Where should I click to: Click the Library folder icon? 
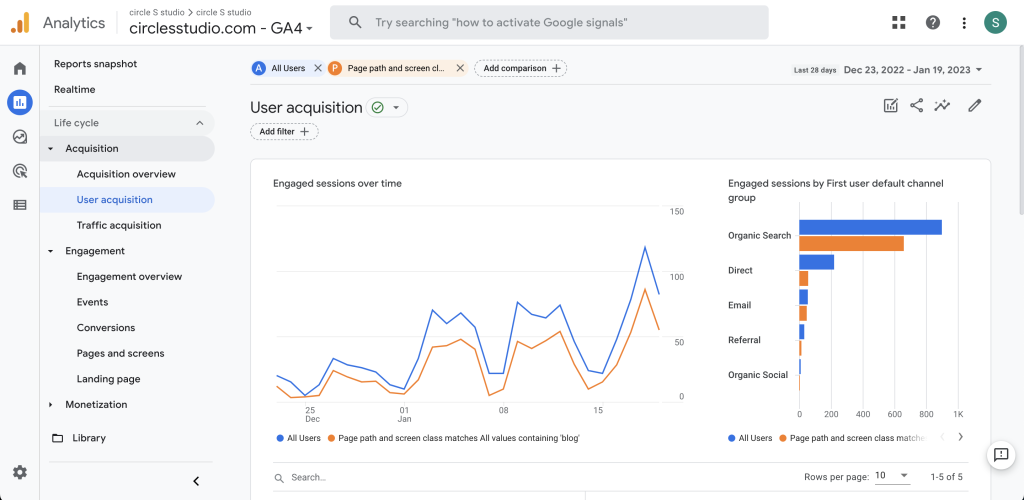(x=57, y=438)
